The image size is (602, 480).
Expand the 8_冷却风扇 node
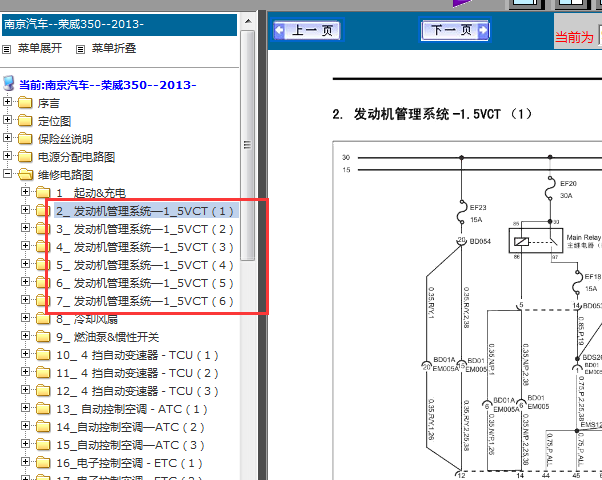(25, 318)
